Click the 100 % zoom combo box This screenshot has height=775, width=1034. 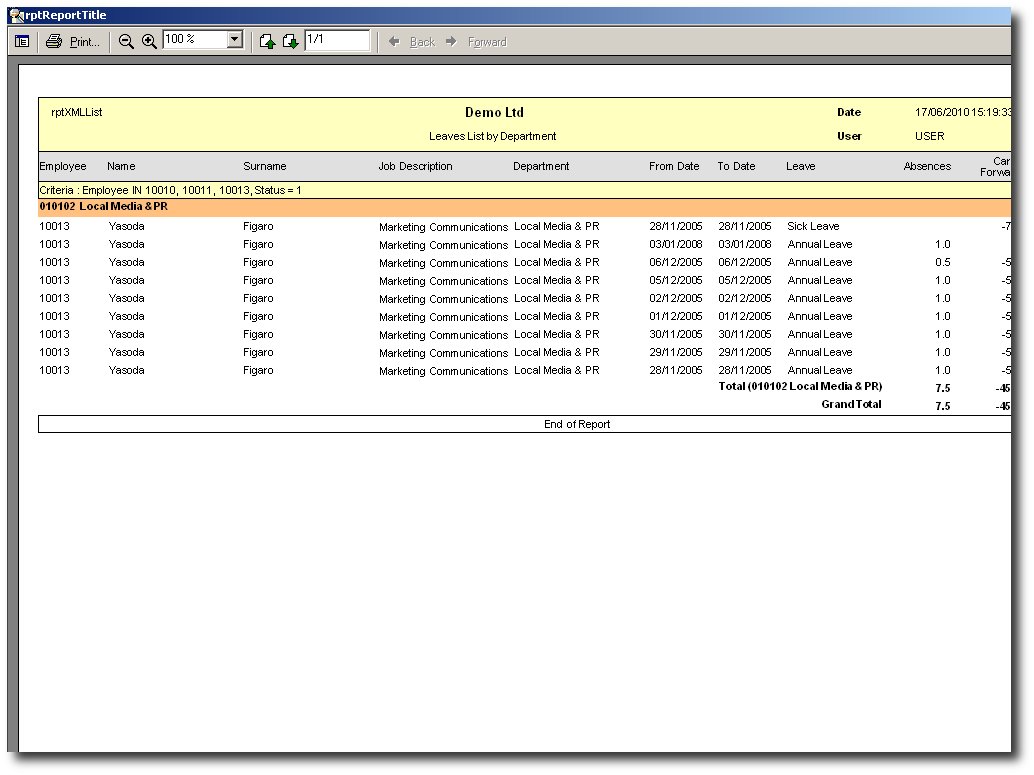(x=203, y=40)
